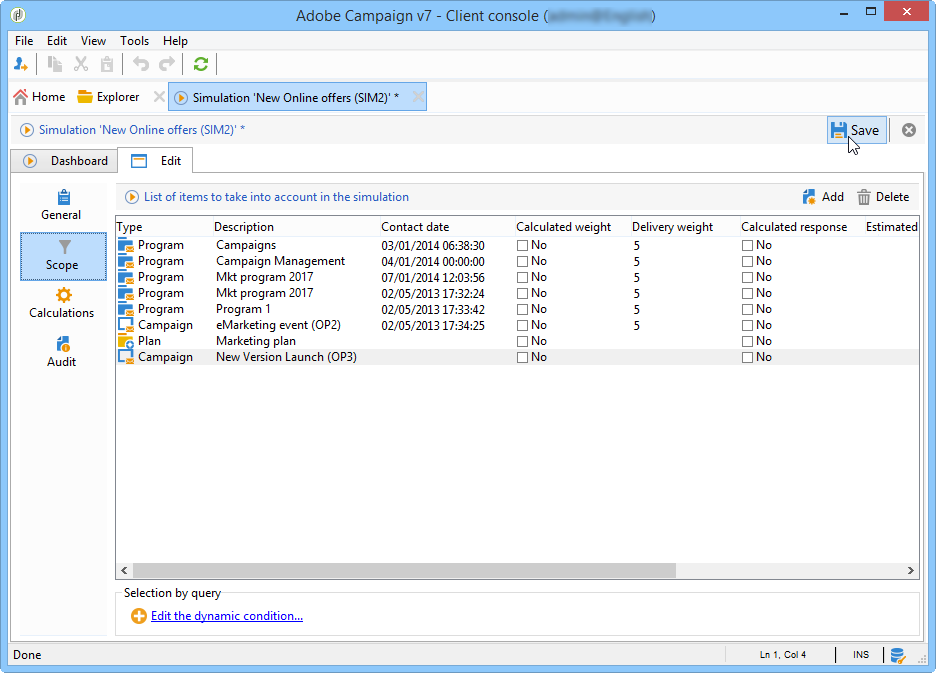950x693 pixels.
Task: Click the Program icon in Campaigns row
Action: click(x=126, y=245)
